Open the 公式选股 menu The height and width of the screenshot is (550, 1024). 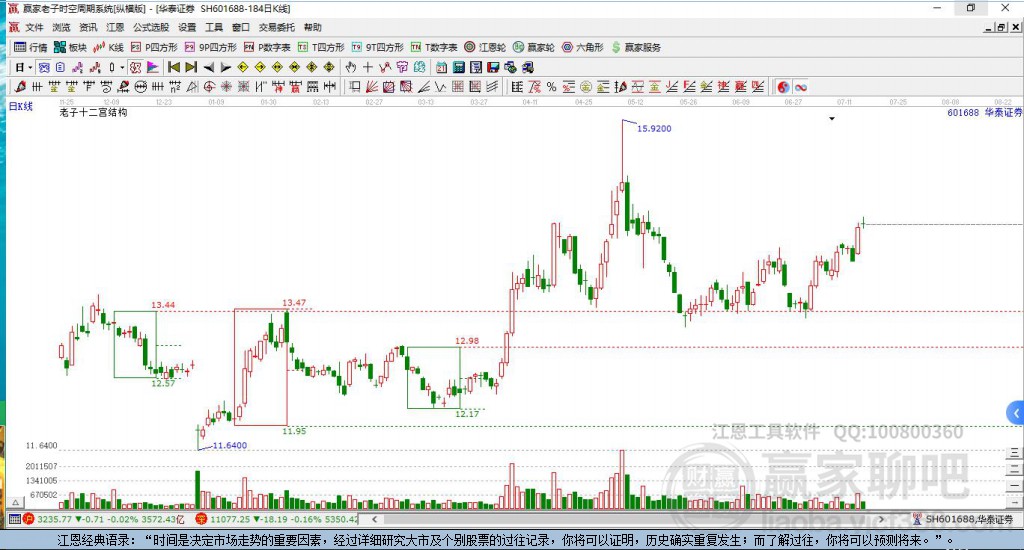pos(151,27)
